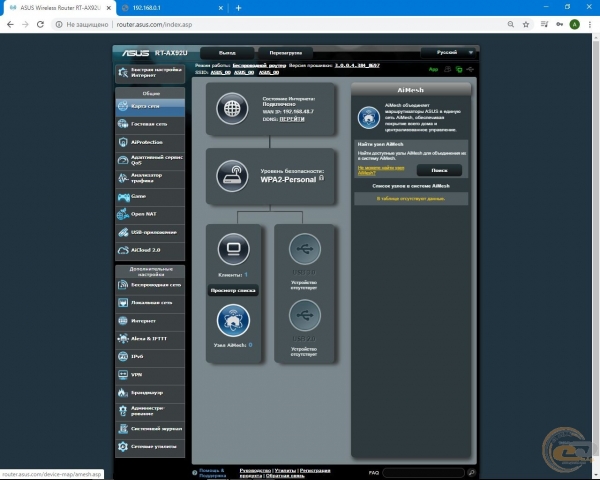Open the Русский language dropdown
Image resolution: width=600 pixels, height=480 pixels.
(x=448, y=52)
